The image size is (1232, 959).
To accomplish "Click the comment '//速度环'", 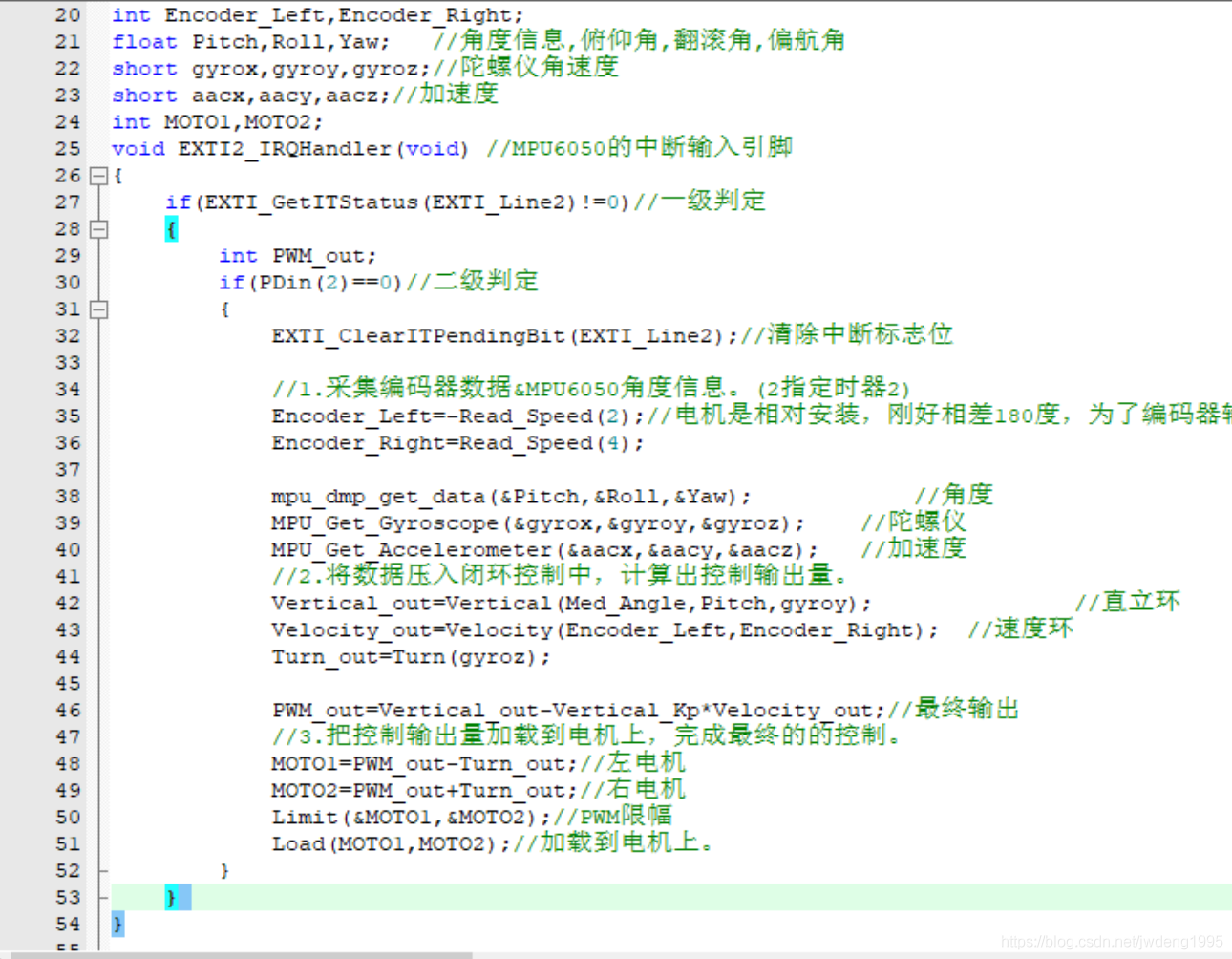I will click(1021, 629).
